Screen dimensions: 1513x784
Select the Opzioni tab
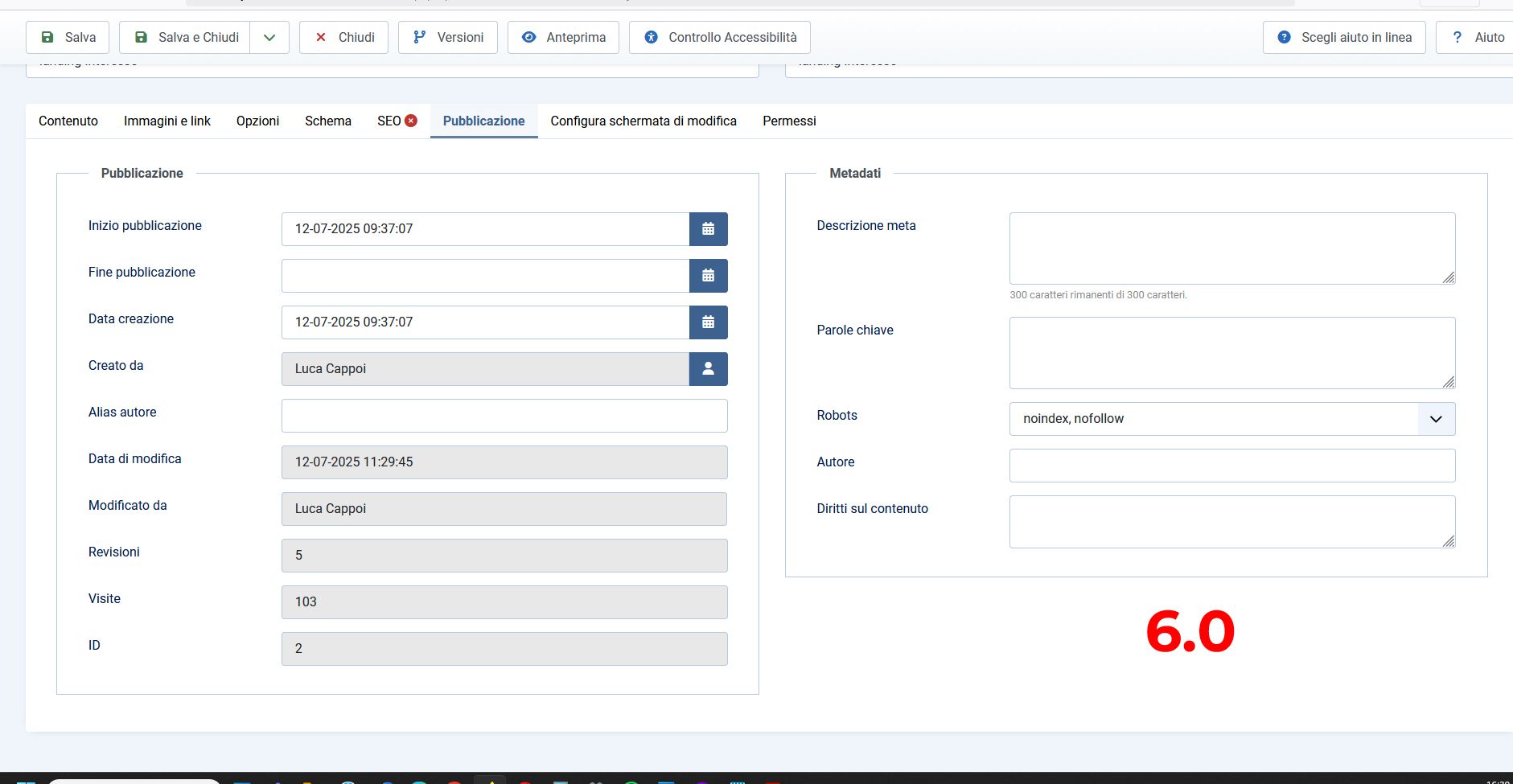(257, 121)
